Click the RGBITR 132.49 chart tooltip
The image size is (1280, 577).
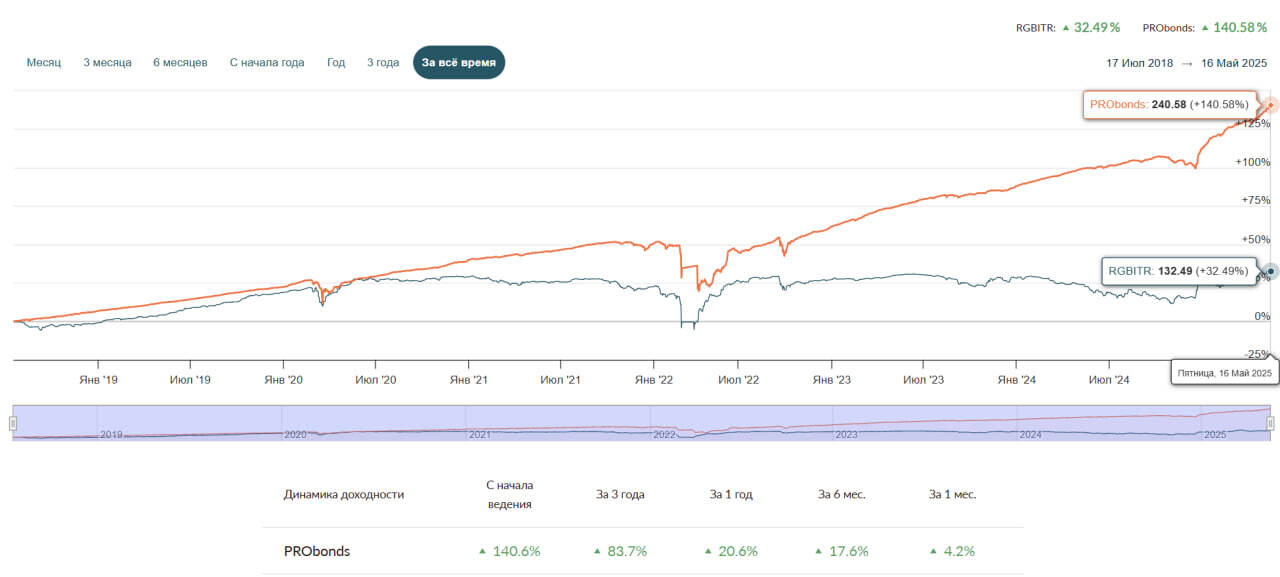(1178, 270)
